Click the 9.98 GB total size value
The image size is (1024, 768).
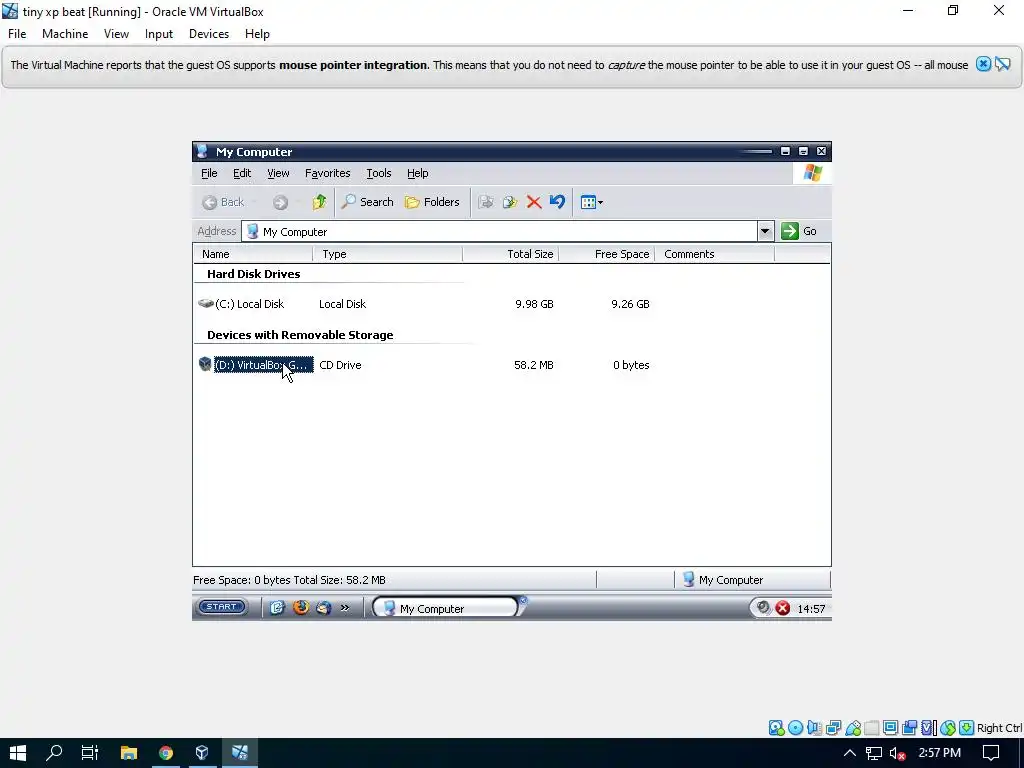534,304
